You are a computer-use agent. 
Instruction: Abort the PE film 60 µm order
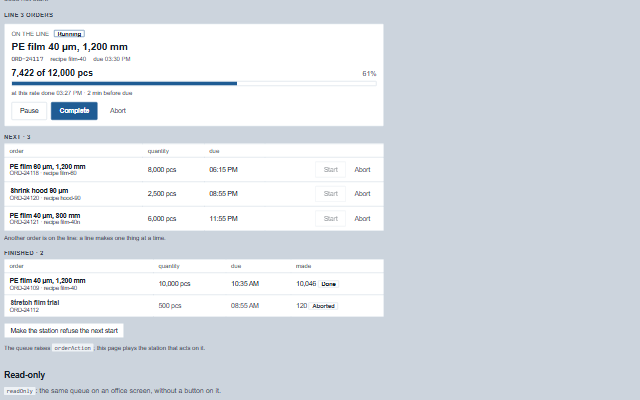[x=362, y=169]
